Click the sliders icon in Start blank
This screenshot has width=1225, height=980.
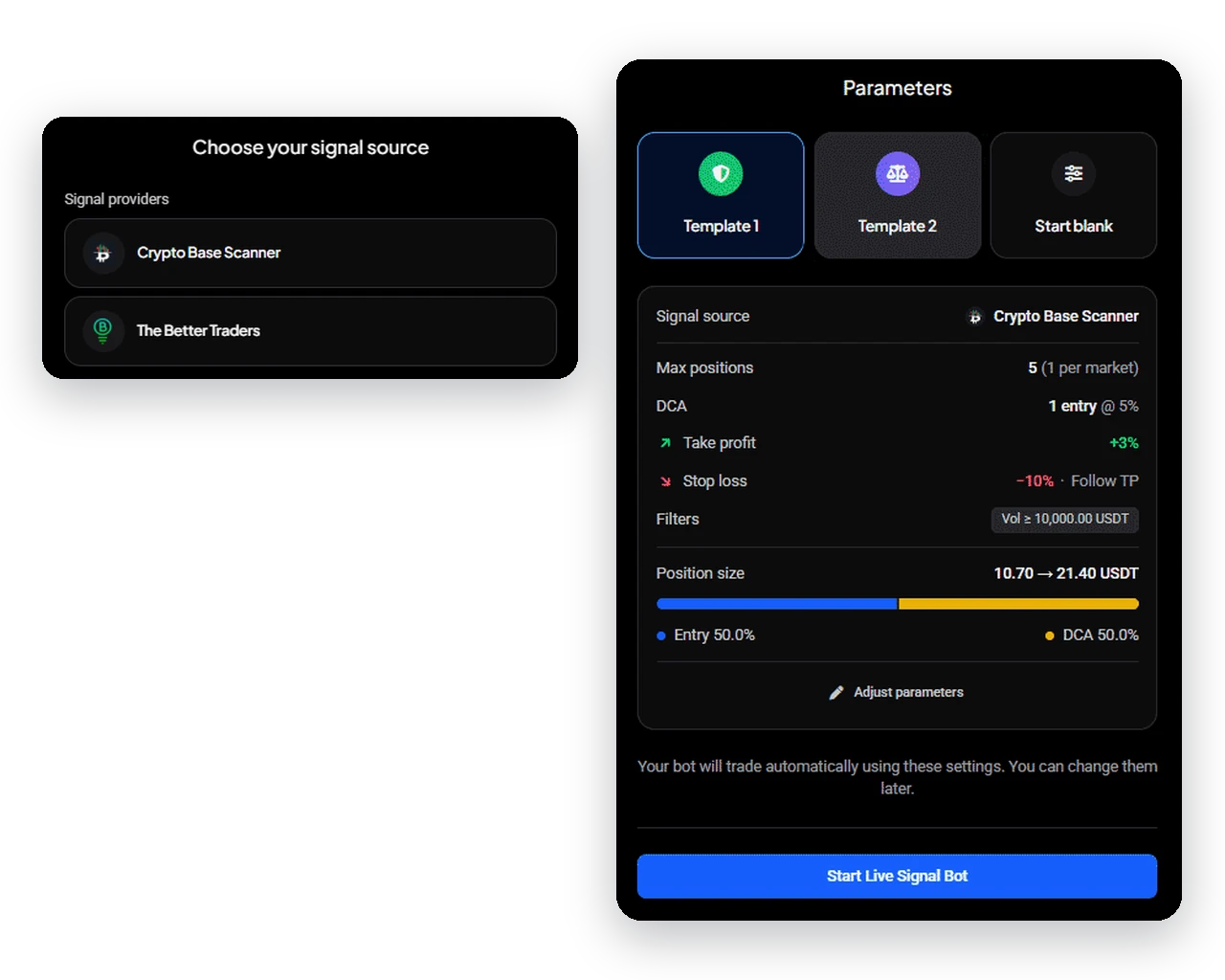pyautogui.click(x=1074, y=173)
